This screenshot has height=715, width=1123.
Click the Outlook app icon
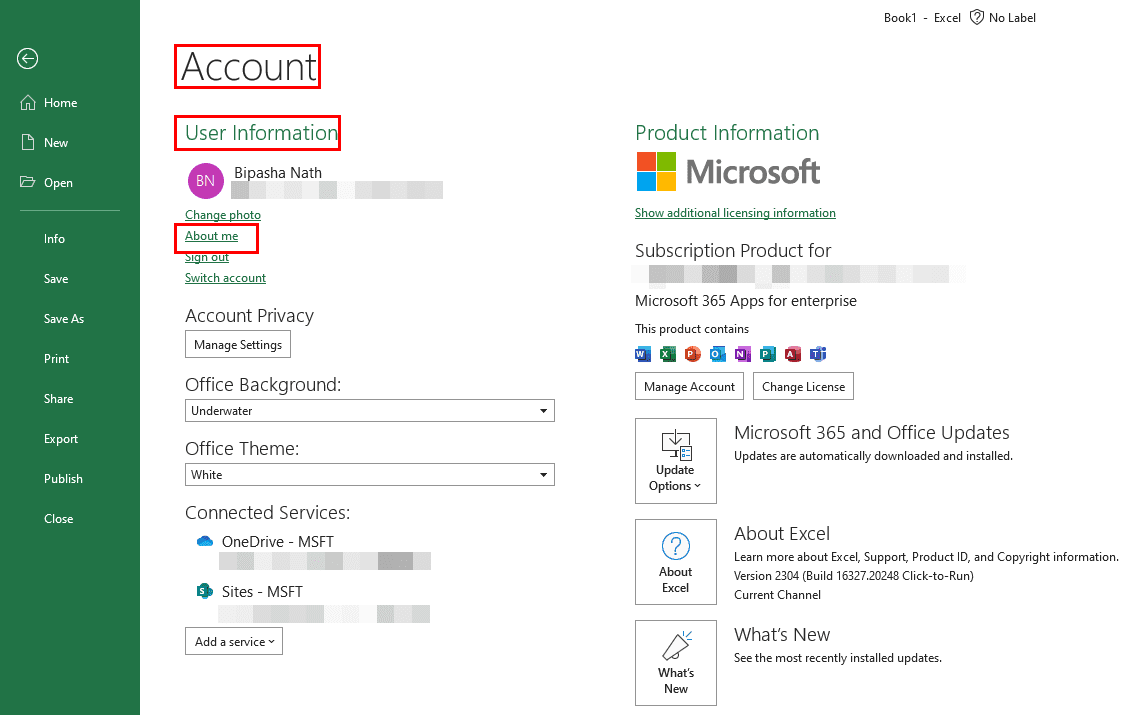coord(718,354)
